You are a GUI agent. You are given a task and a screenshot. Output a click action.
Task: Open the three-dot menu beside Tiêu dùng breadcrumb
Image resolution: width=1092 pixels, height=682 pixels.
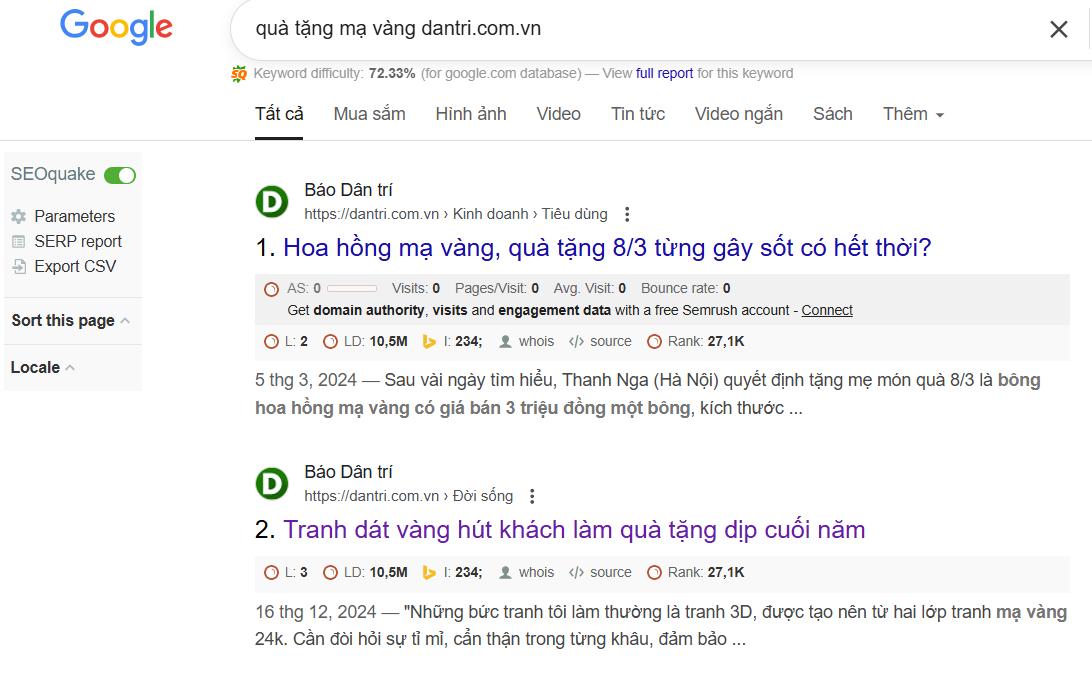(x=627, y=215)
